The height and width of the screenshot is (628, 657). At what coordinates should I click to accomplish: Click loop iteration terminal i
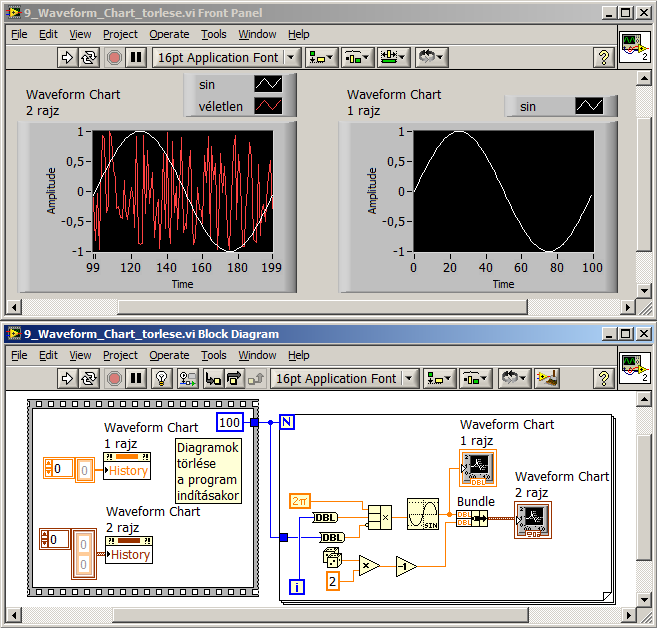point(297,587)
